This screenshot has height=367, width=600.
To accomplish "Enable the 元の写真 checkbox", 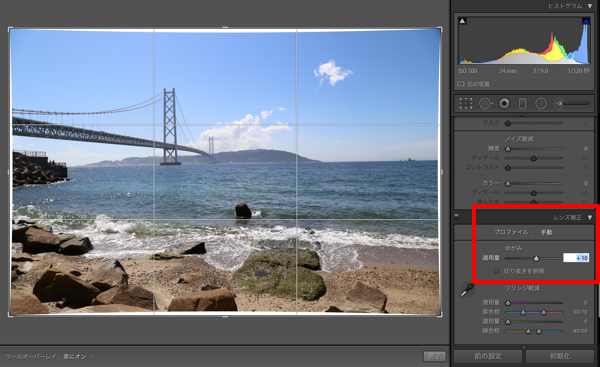I will coord(461,84).
